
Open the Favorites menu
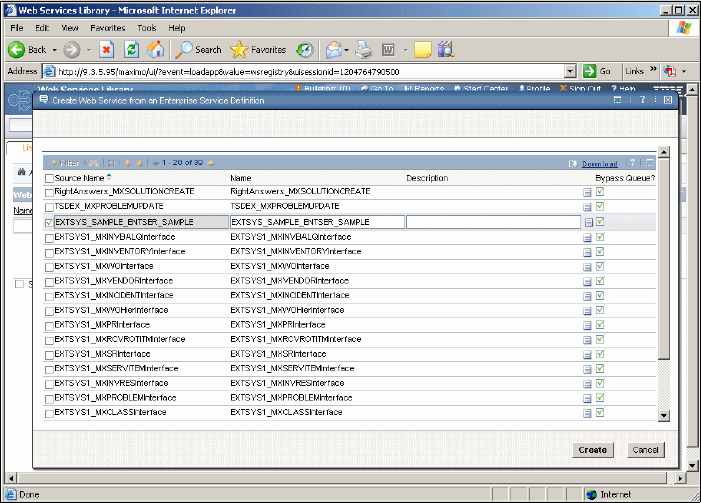(x=106, y=28)
